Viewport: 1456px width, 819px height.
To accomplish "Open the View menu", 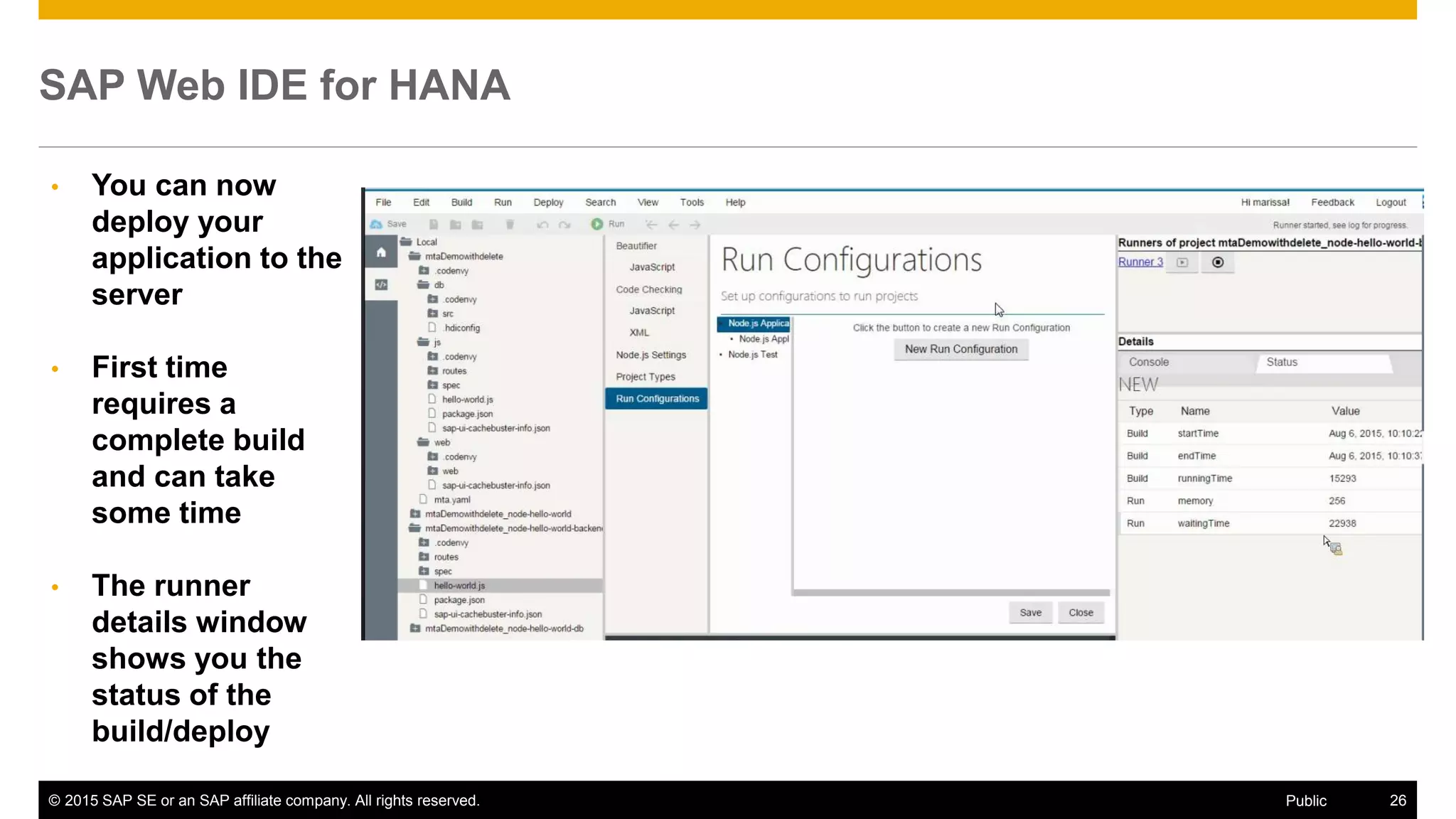I will pos(648,203).
